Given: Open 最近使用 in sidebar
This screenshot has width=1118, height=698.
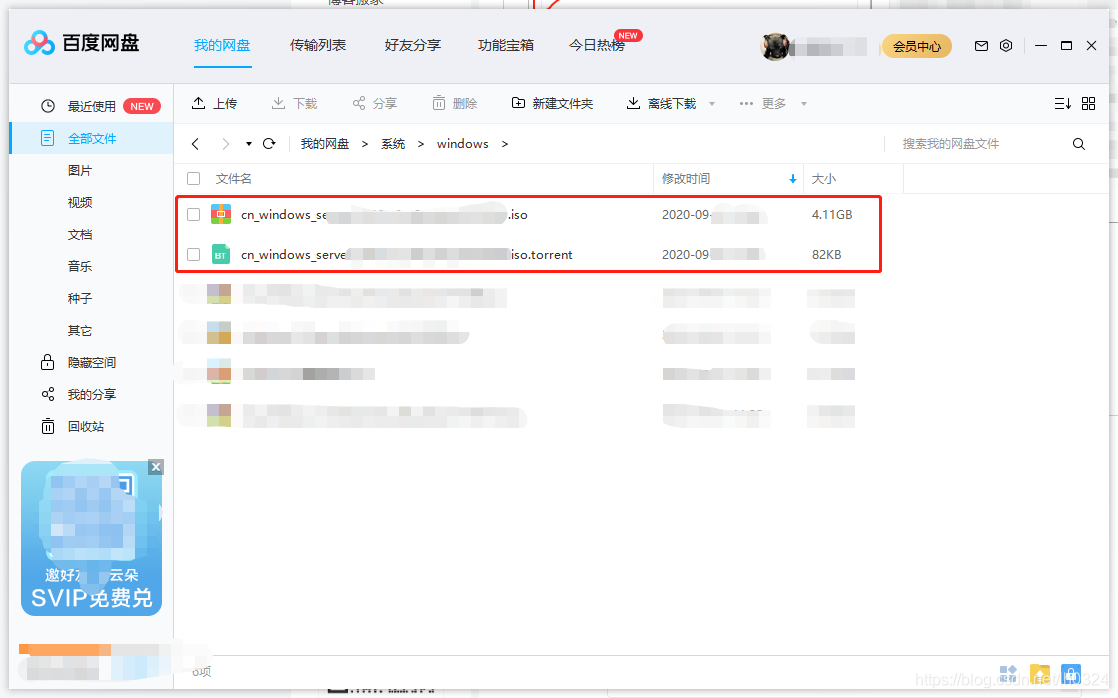Looking at the screenshot, I should (x=91, y=106).
